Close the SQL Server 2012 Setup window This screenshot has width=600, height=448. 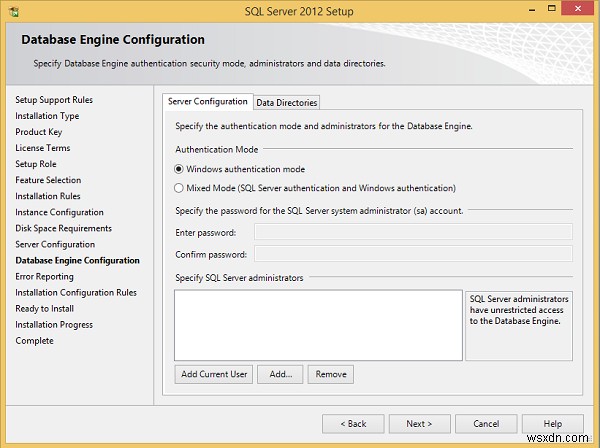(x=578, y=8)
